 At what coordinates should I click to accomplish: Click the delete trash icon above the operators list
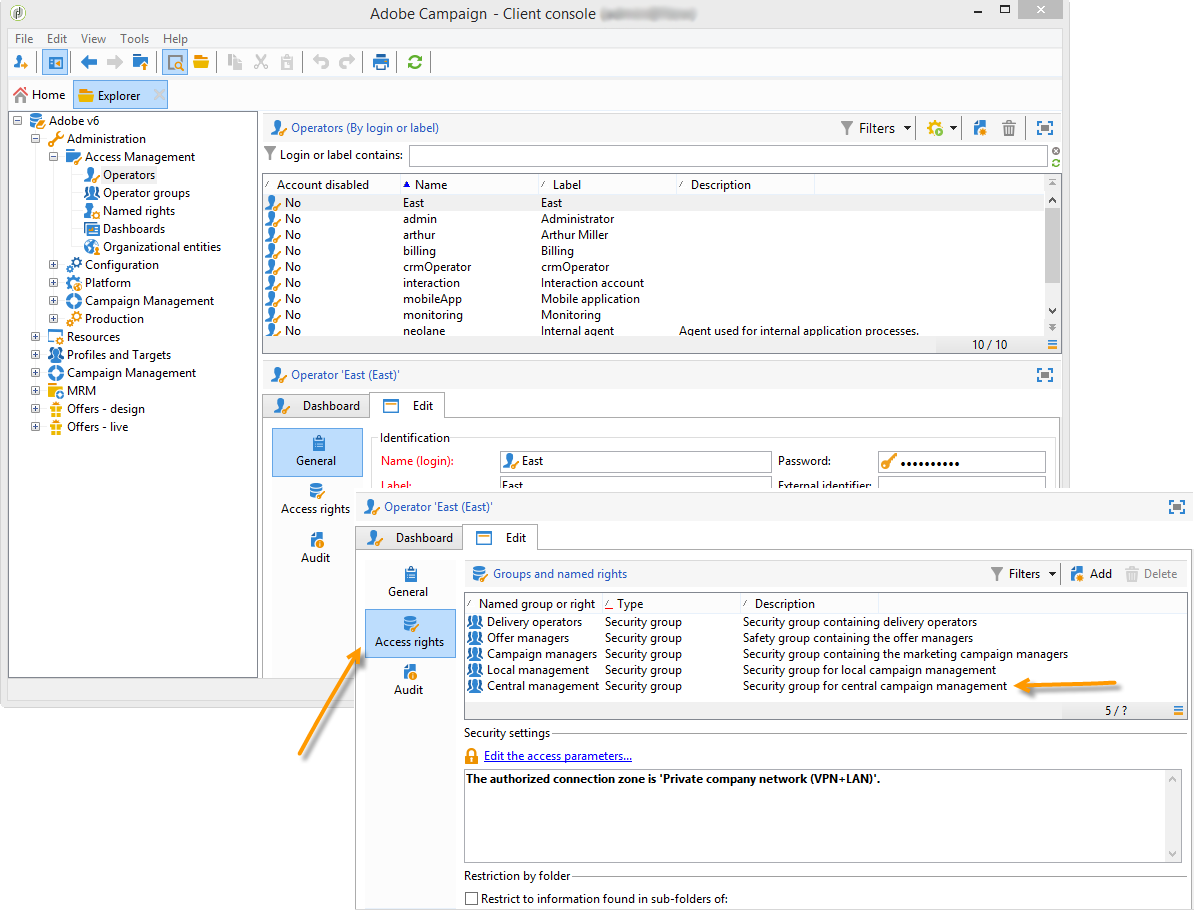[x=1009, y=128]
